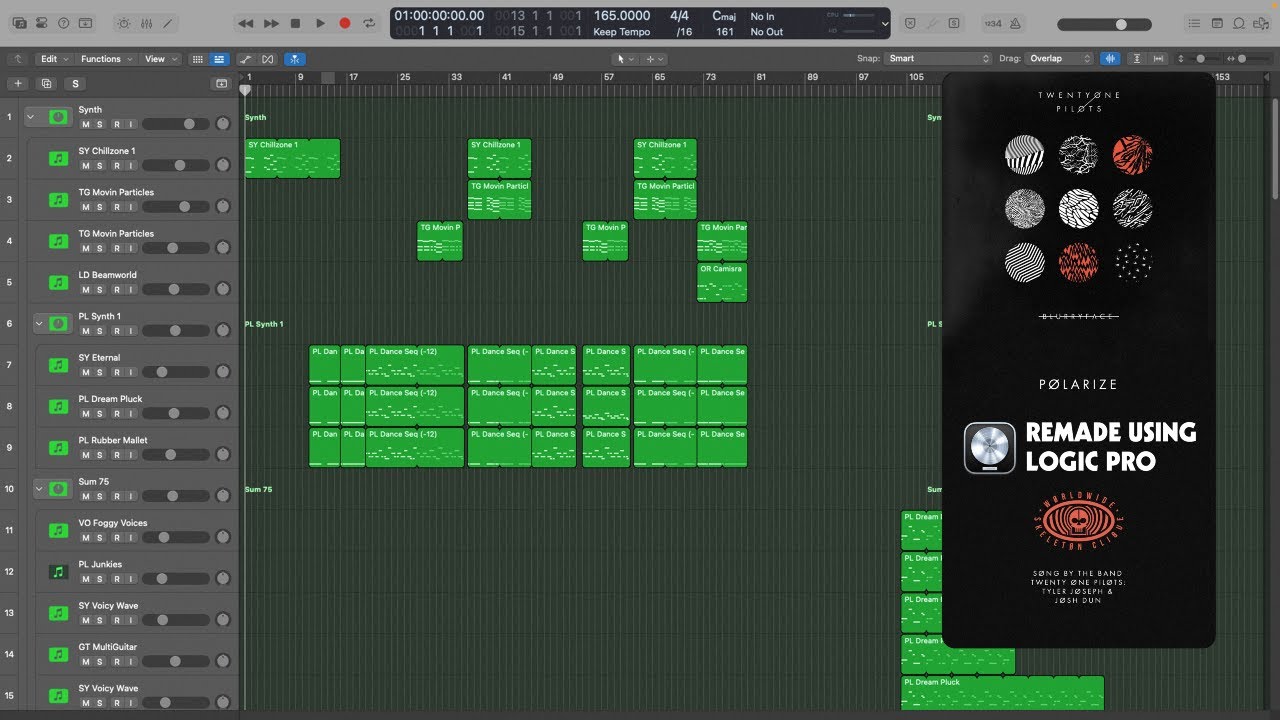Duplicate the selected track
The image size is (1280, 720).
(46, 84)
